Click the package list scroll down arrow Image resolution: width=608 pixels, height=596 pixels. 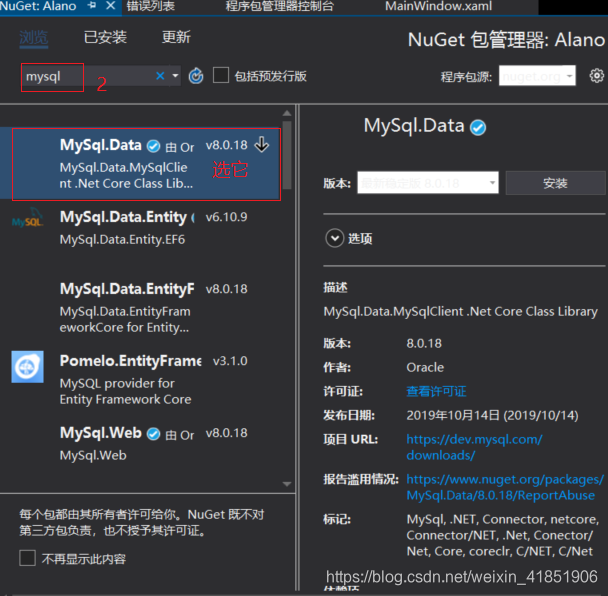(x=287, y=484)
